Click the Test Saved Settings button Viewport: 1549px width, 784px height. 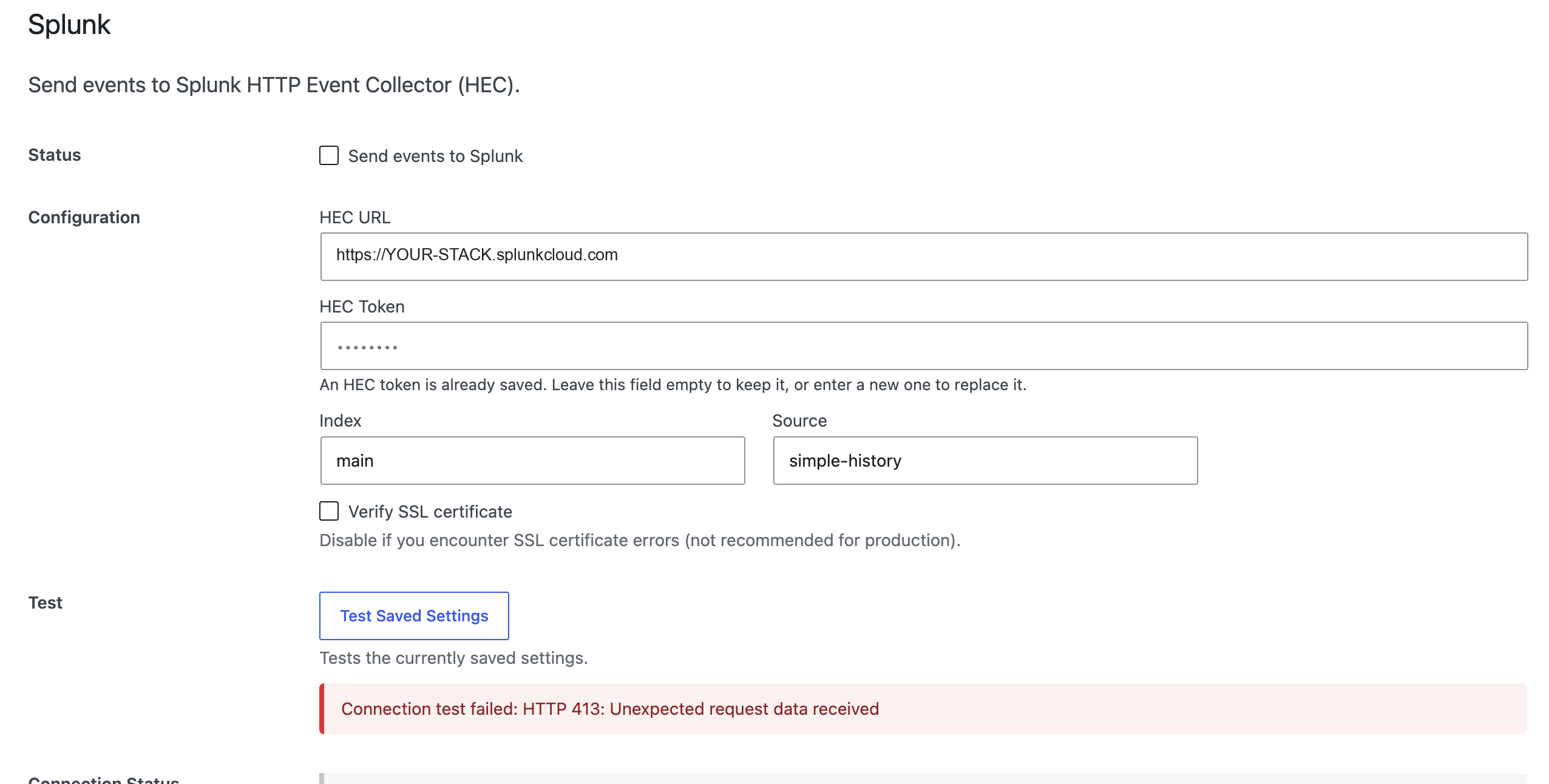click(x=414, y=615)
